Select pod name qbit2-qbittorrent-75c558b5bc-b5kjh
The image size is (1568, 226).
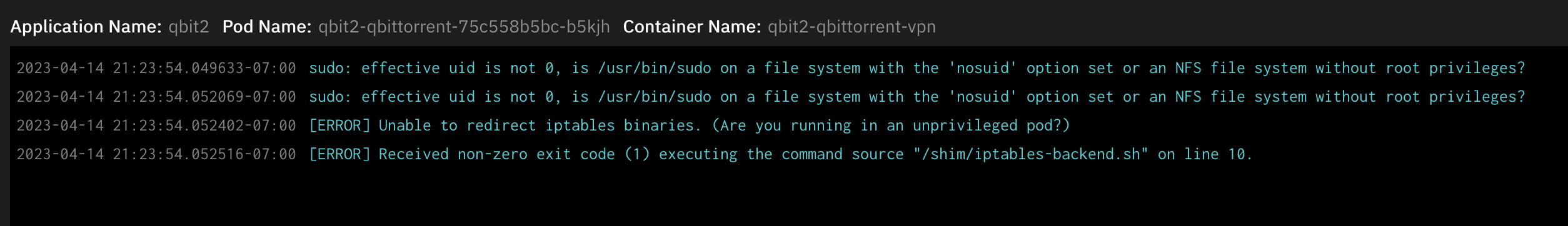click(464, 27)
